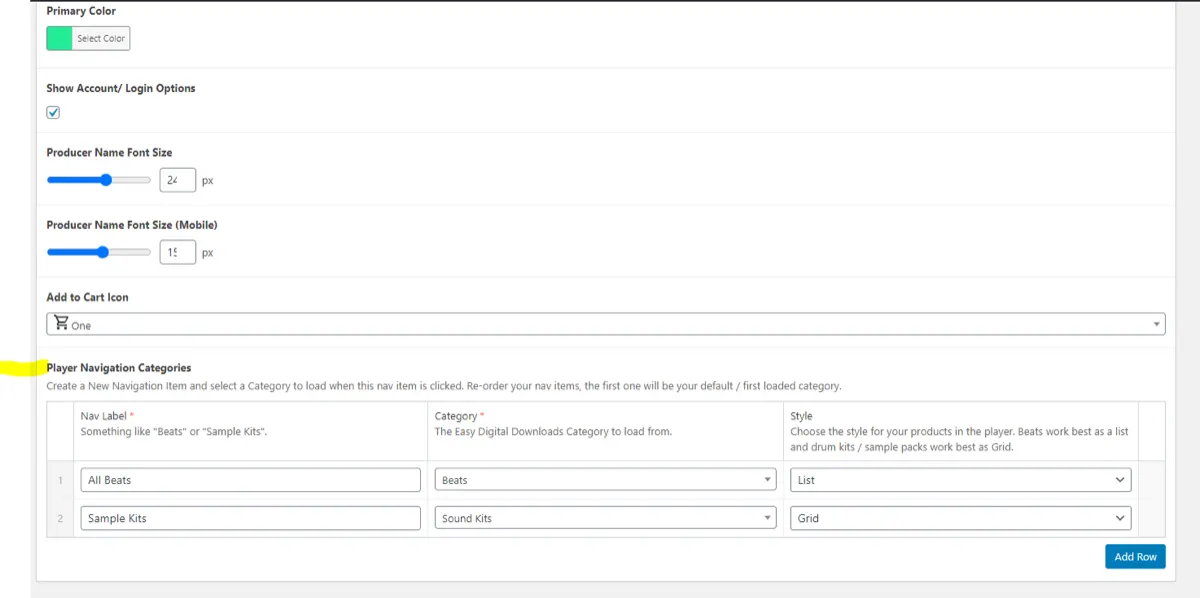Uncheck Show Account/ Login Options checkbox

pos(53,112)
